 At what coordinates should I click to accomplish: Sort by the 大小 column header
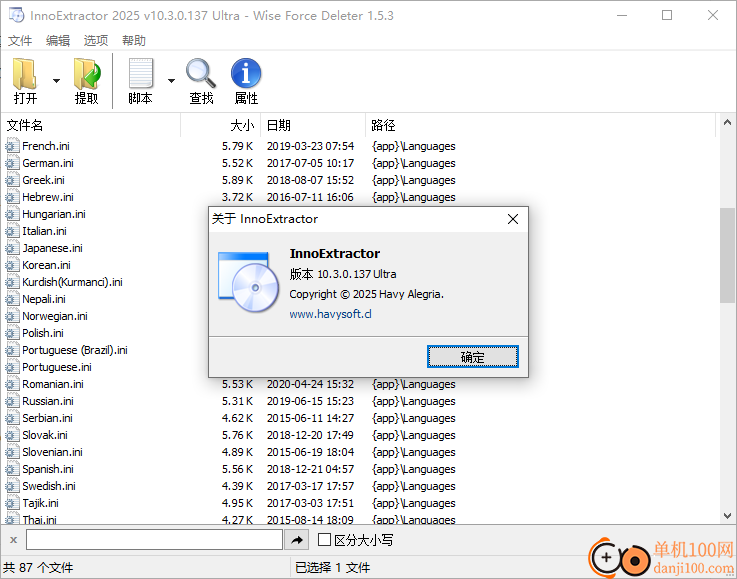tap(220, 125)
